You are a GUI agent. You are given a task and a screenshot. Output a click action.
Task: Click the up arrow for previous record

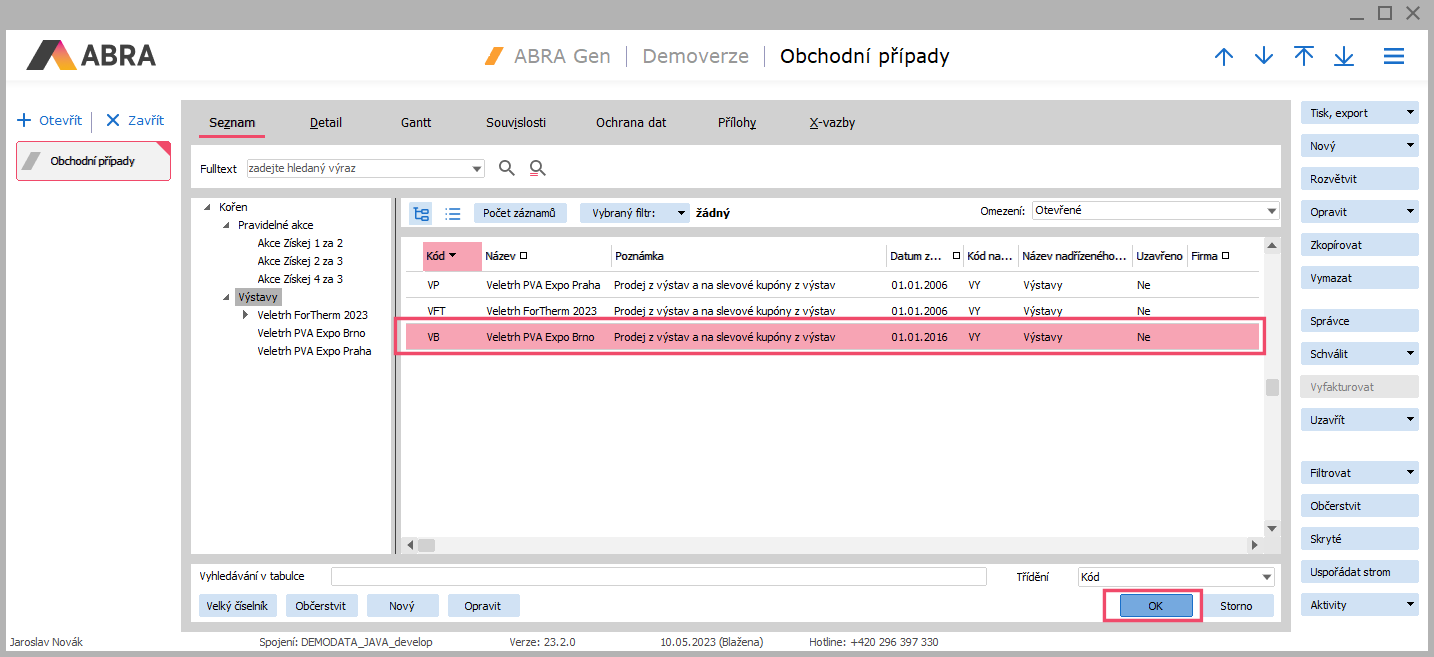pos(1223,57)
